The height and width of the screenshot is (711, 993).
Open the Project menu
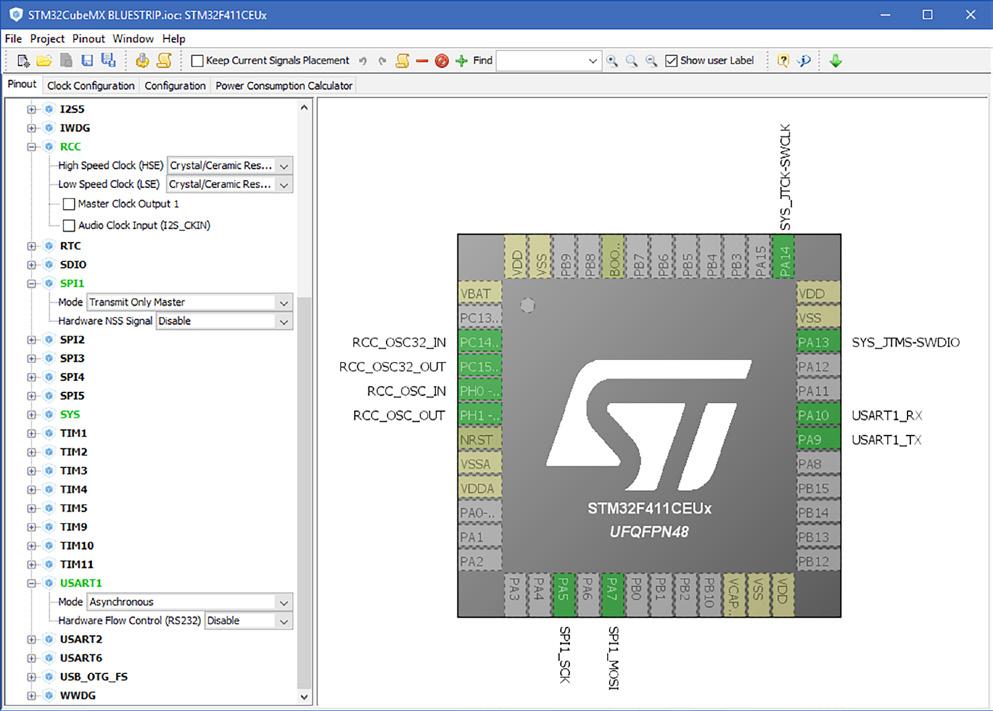(x=47, y=39)
